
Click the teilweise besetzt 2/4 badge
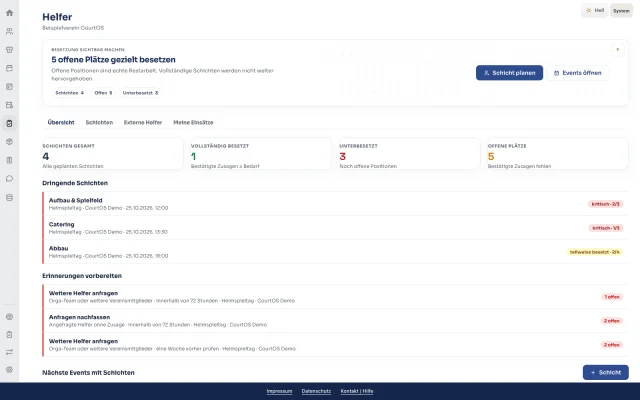594,252
